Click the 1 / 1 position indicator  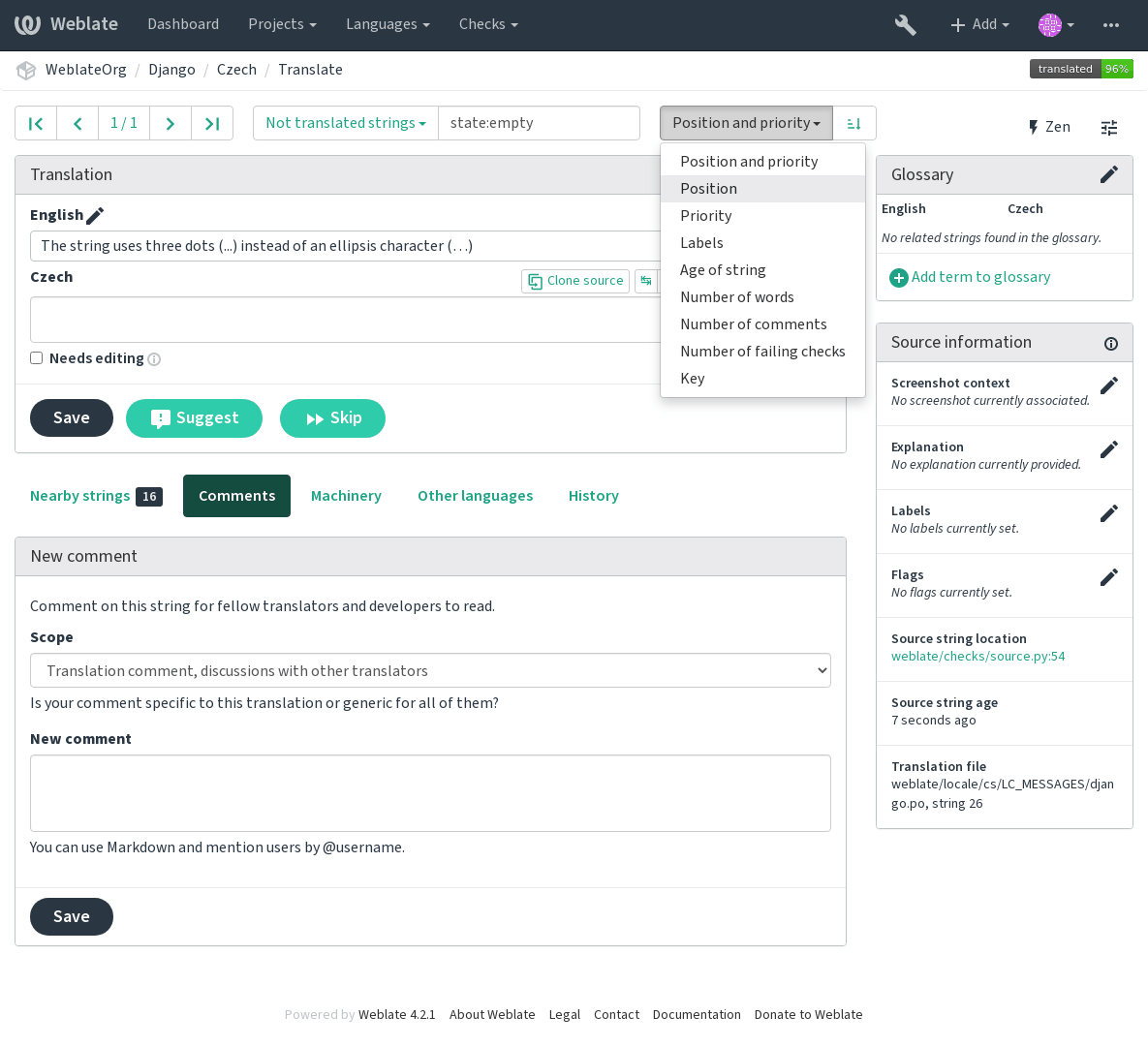(124, 124)
